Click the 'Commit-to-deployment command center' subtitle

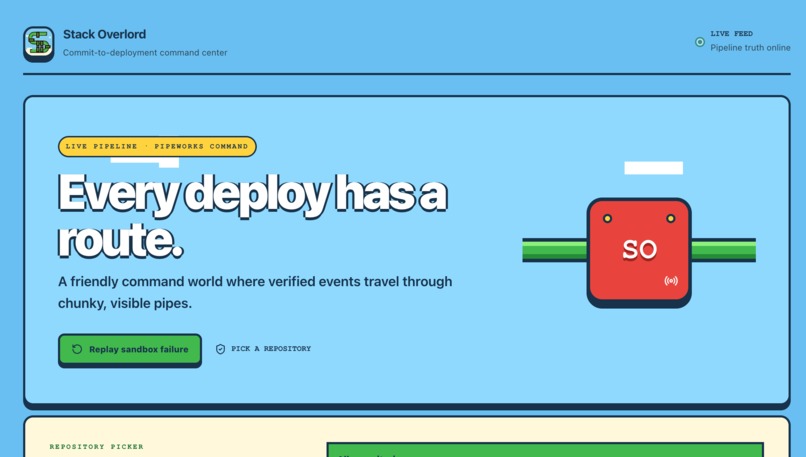tap(145, 52)
